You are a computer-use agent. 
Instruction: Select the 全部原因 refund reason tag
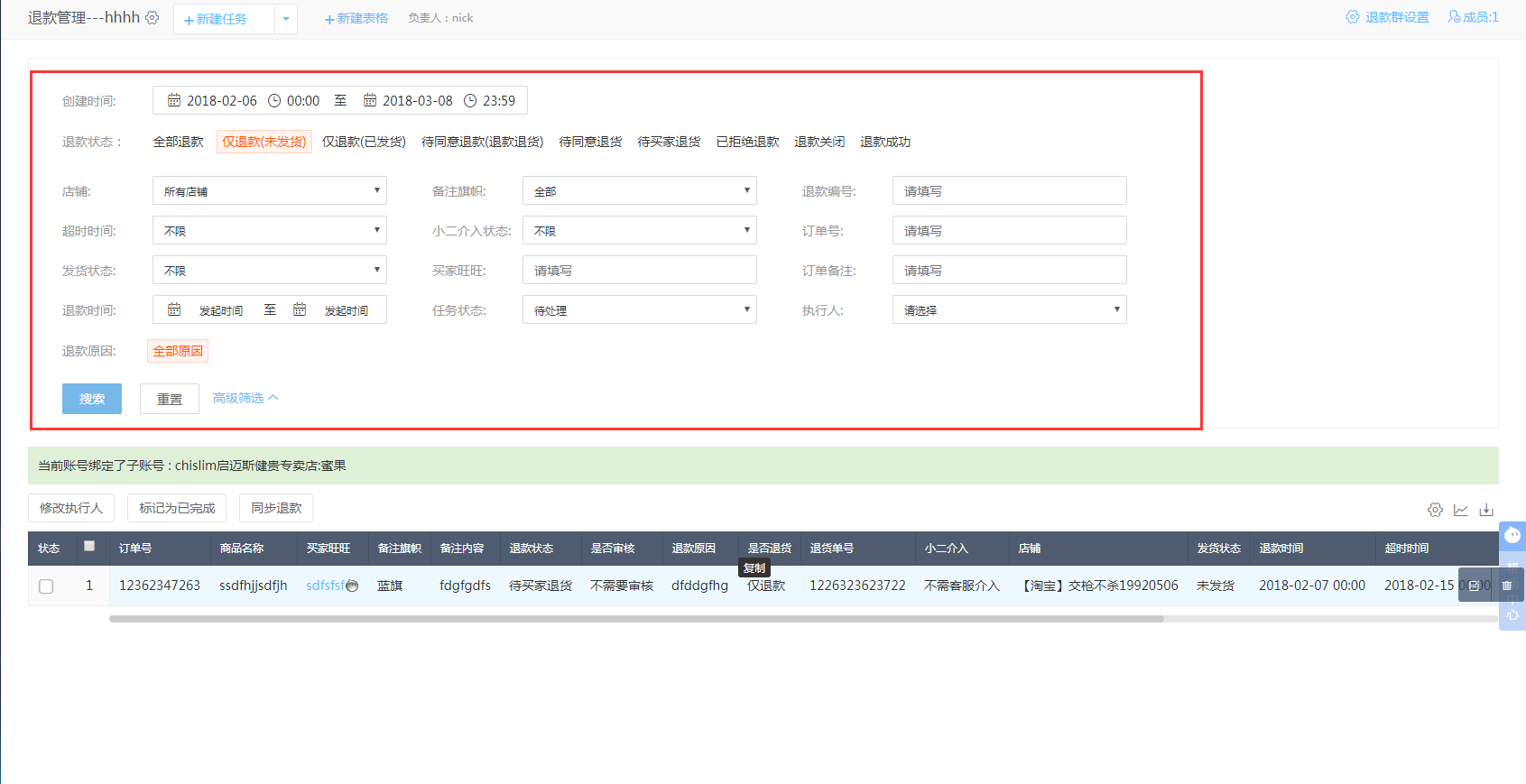point(178,351)
